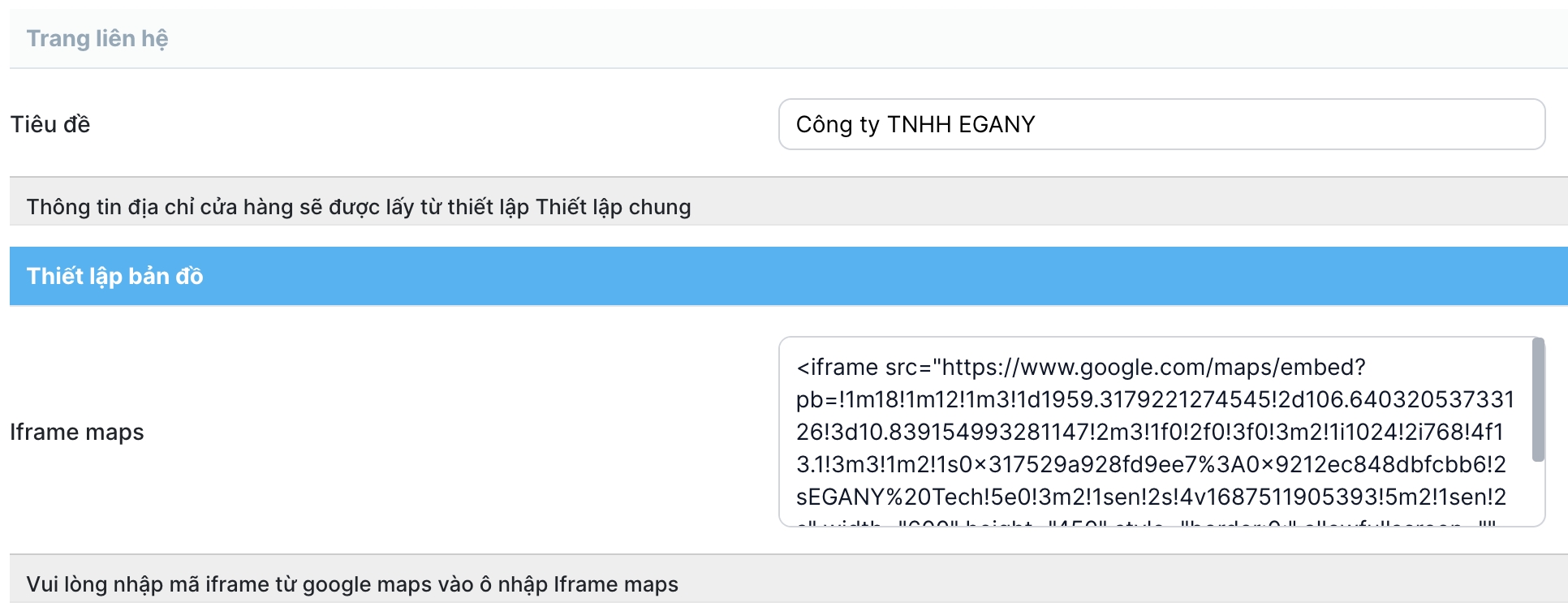1568x607 pixels.
Task: Click the textarea's vertical scrollbar thumb
Action: tap(1538, 399)
